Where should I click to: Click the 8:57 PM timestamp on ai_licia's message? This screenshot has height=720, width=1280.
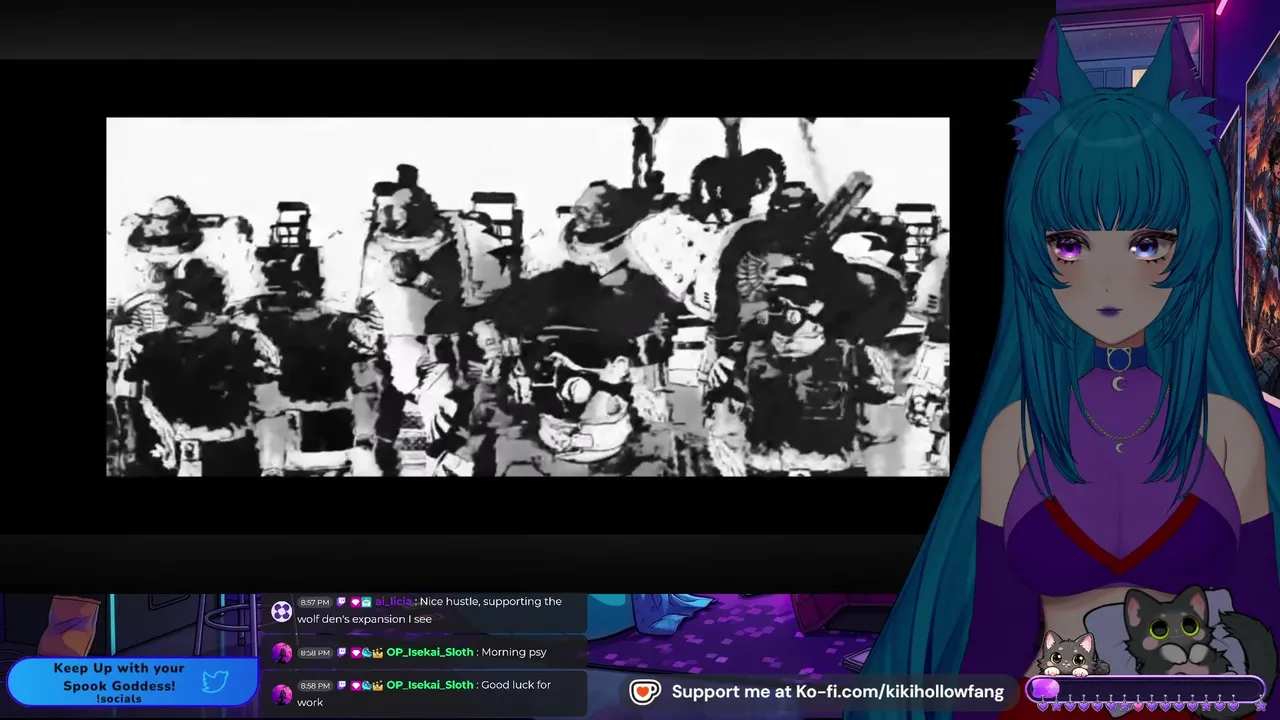(315, 603)
